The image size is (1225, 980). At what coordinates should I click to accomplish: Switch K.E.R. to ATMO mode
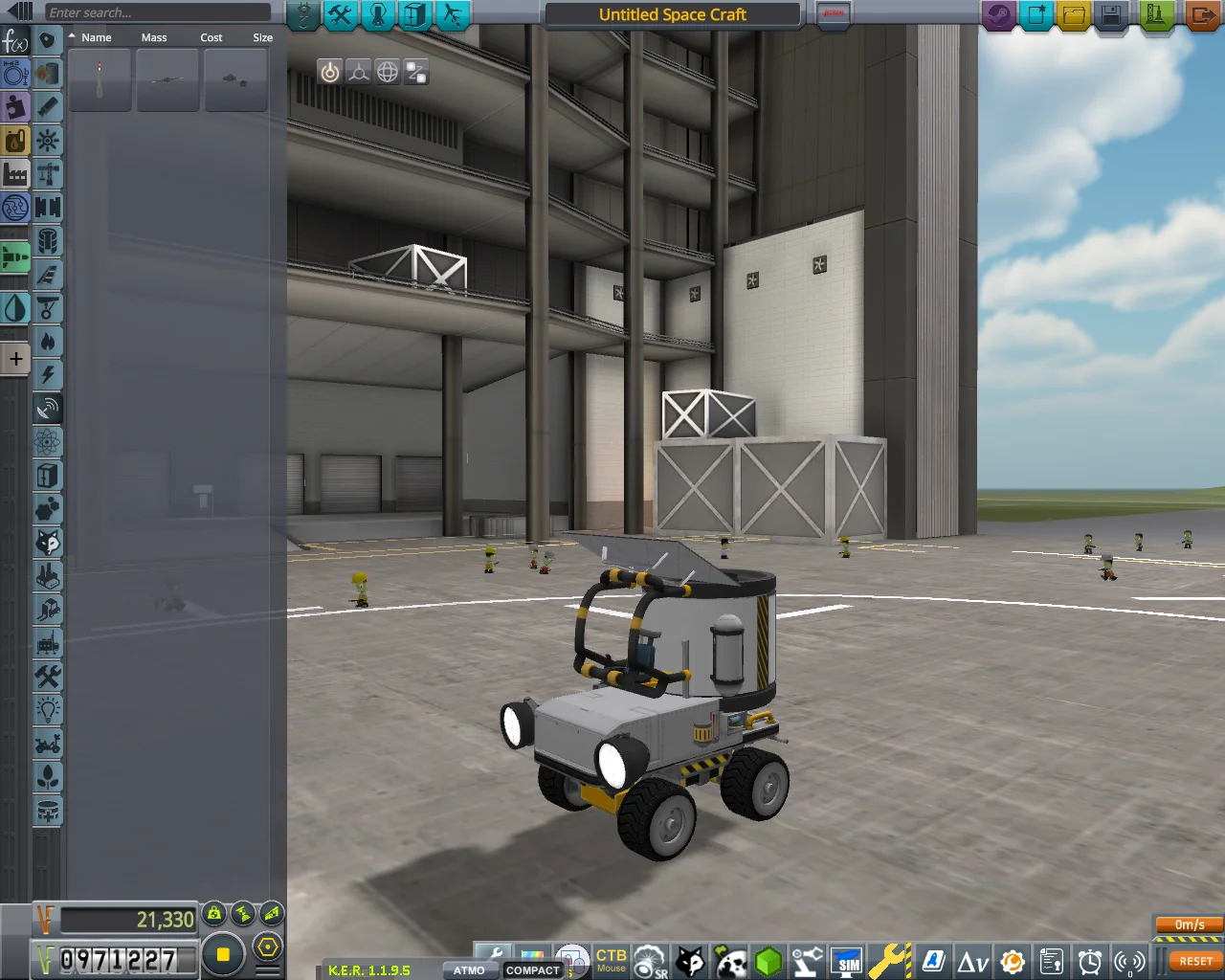coord(469,969)
